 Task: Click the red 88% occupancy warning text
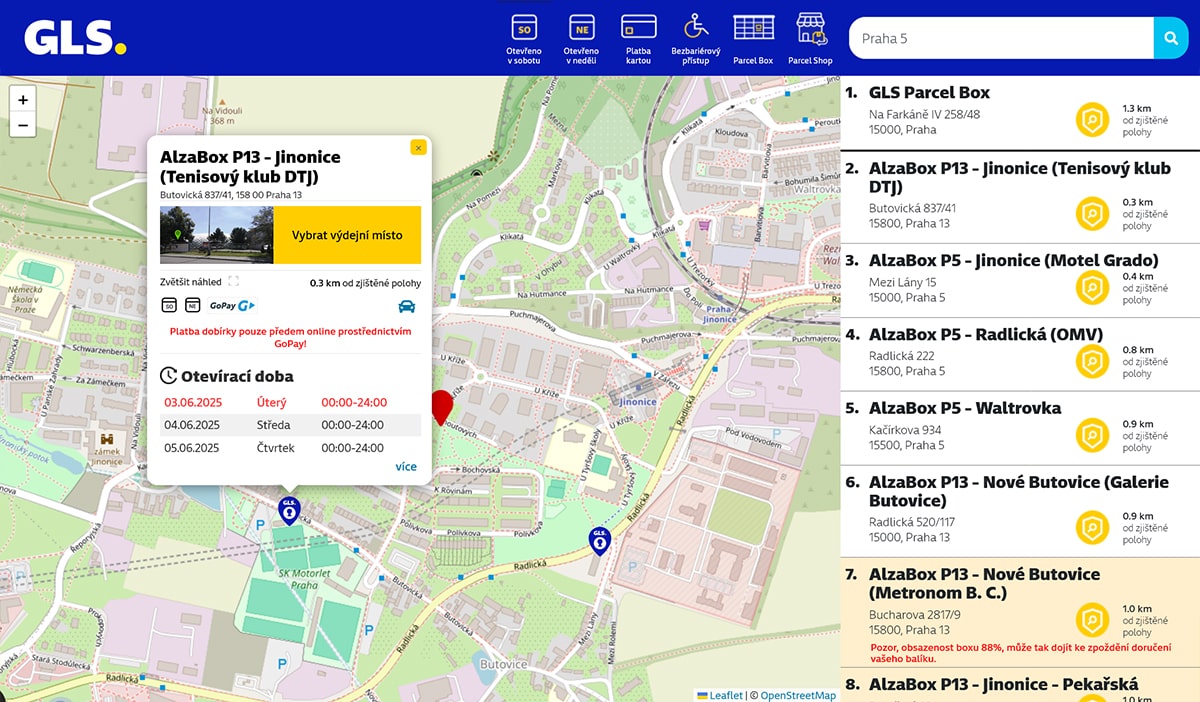1019,652
